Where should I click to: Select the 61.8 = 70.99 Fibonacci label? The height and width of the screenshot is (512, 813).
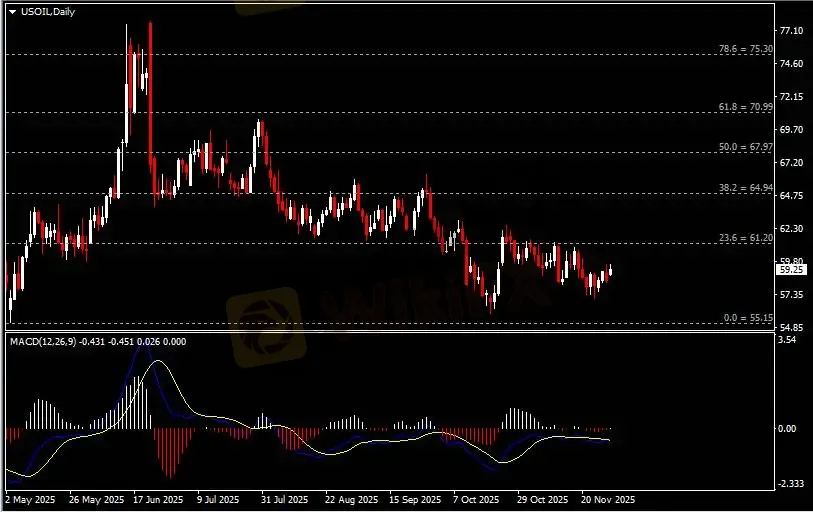coord(745,107)
